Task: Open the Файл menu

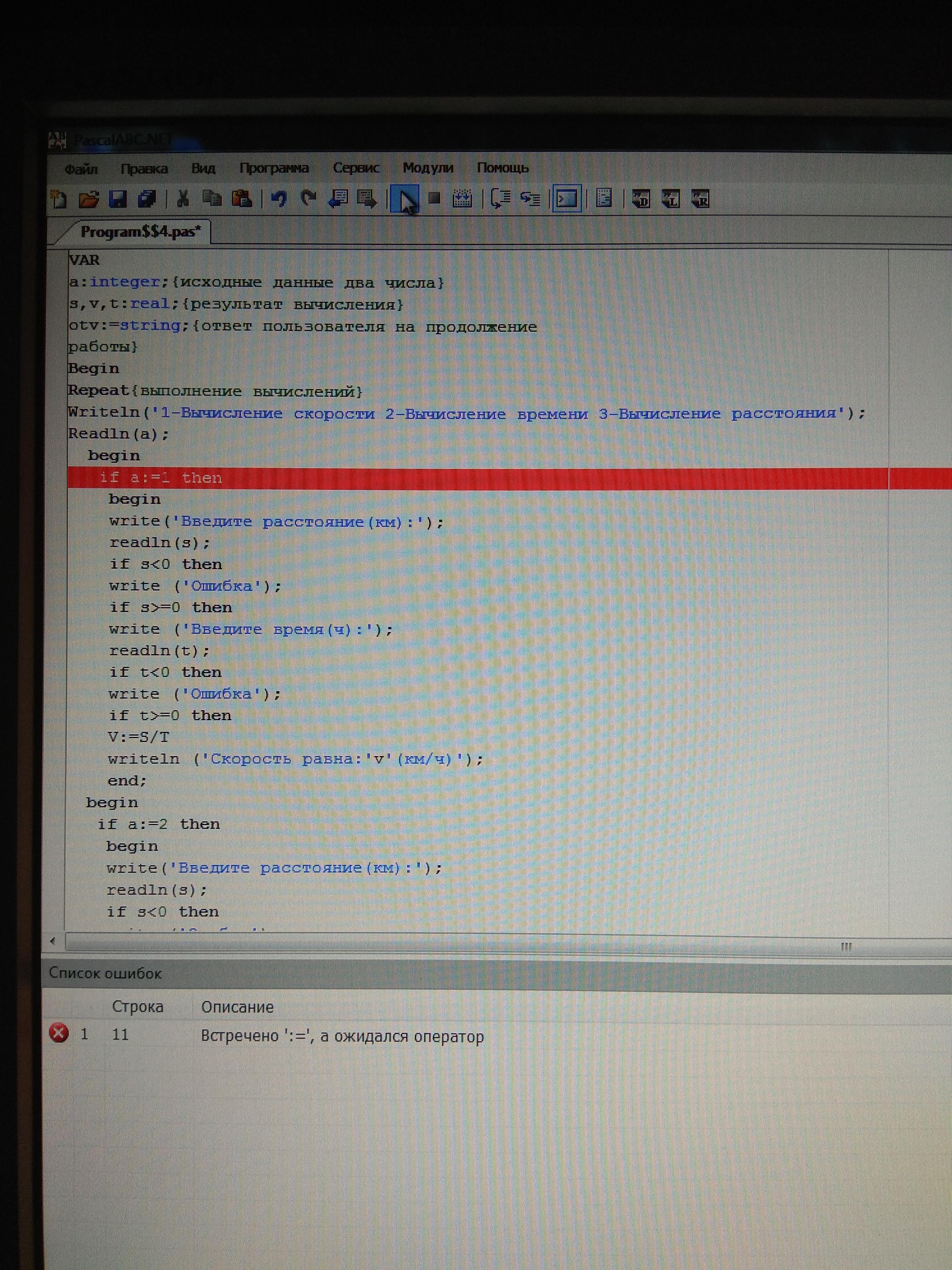Action: point(81,169)
